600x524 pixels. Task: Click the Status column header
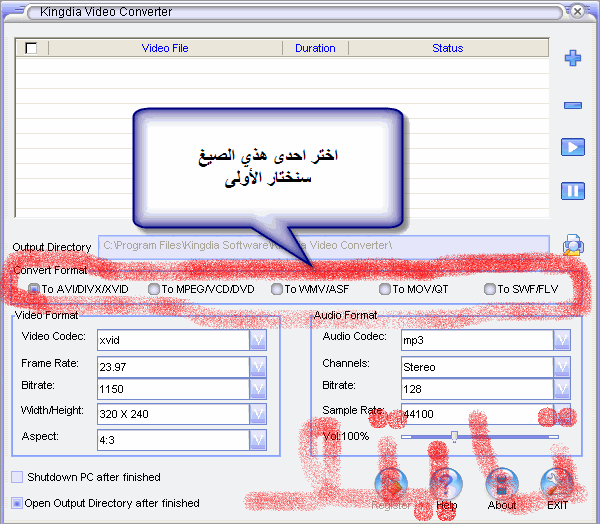click(448, 48)
